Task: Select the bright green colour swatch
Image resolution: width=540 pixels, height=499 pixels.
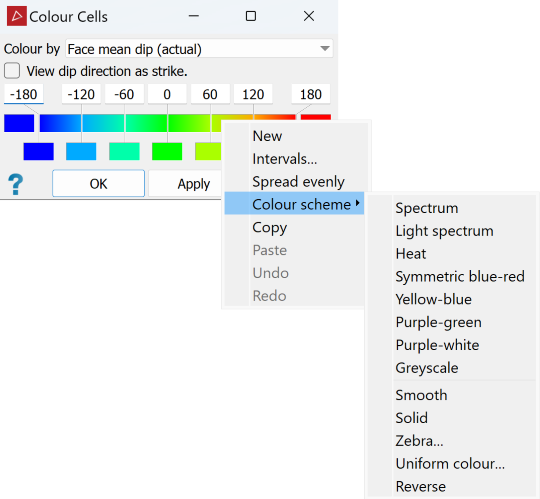Action: click(167, 152)
